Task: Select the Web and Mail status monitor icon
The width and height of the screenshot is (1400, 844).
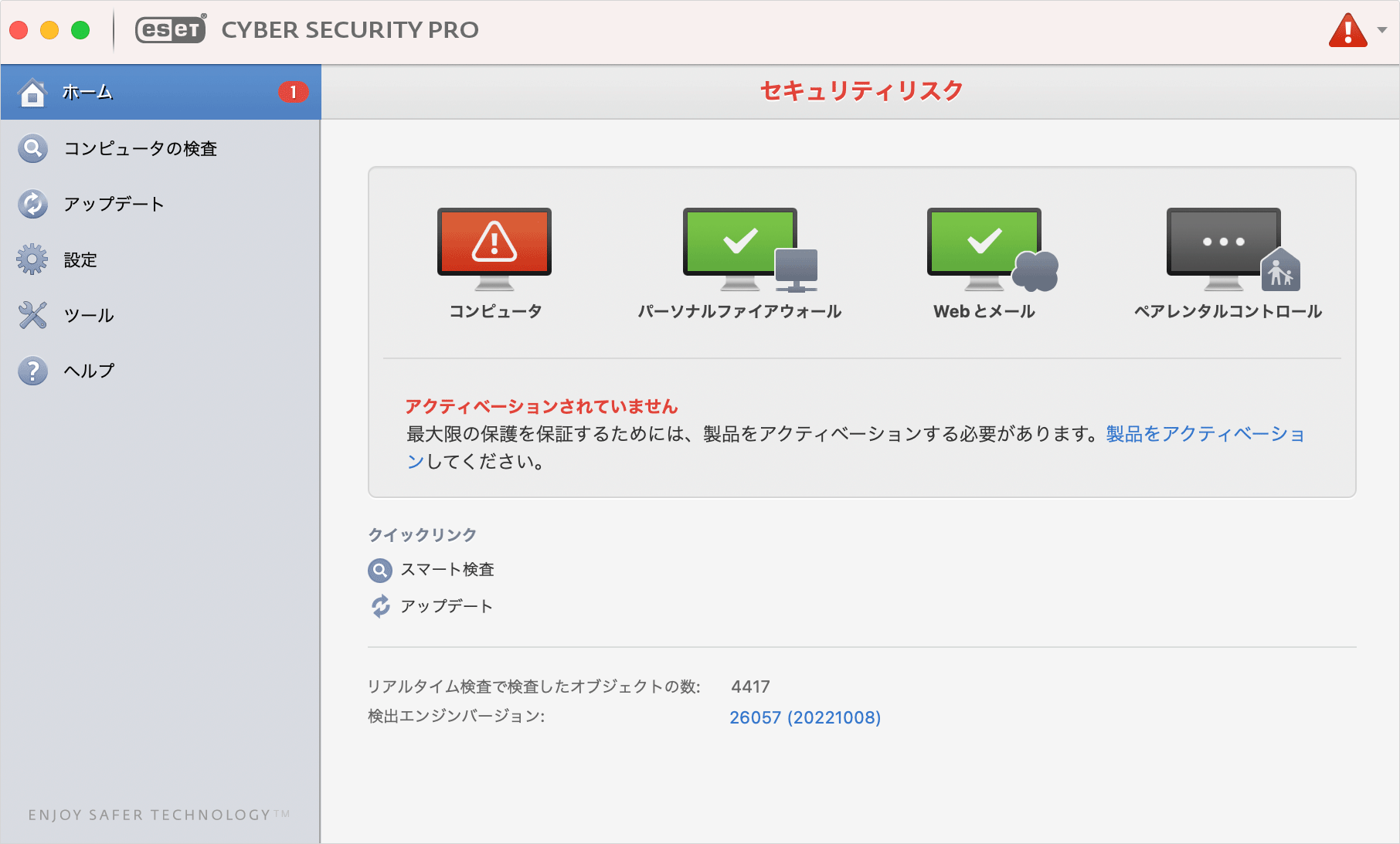Action: 992,249
